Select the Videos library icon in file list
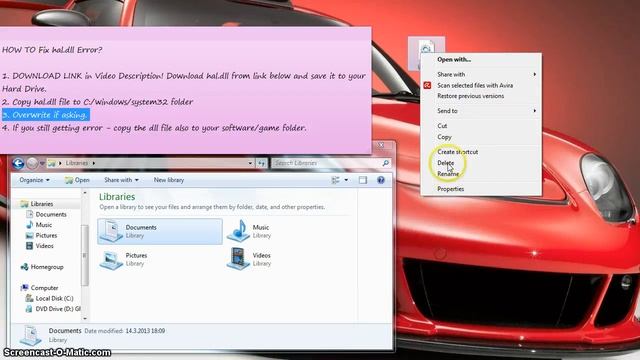Viewport: 640px width, 360px height. 238,260
